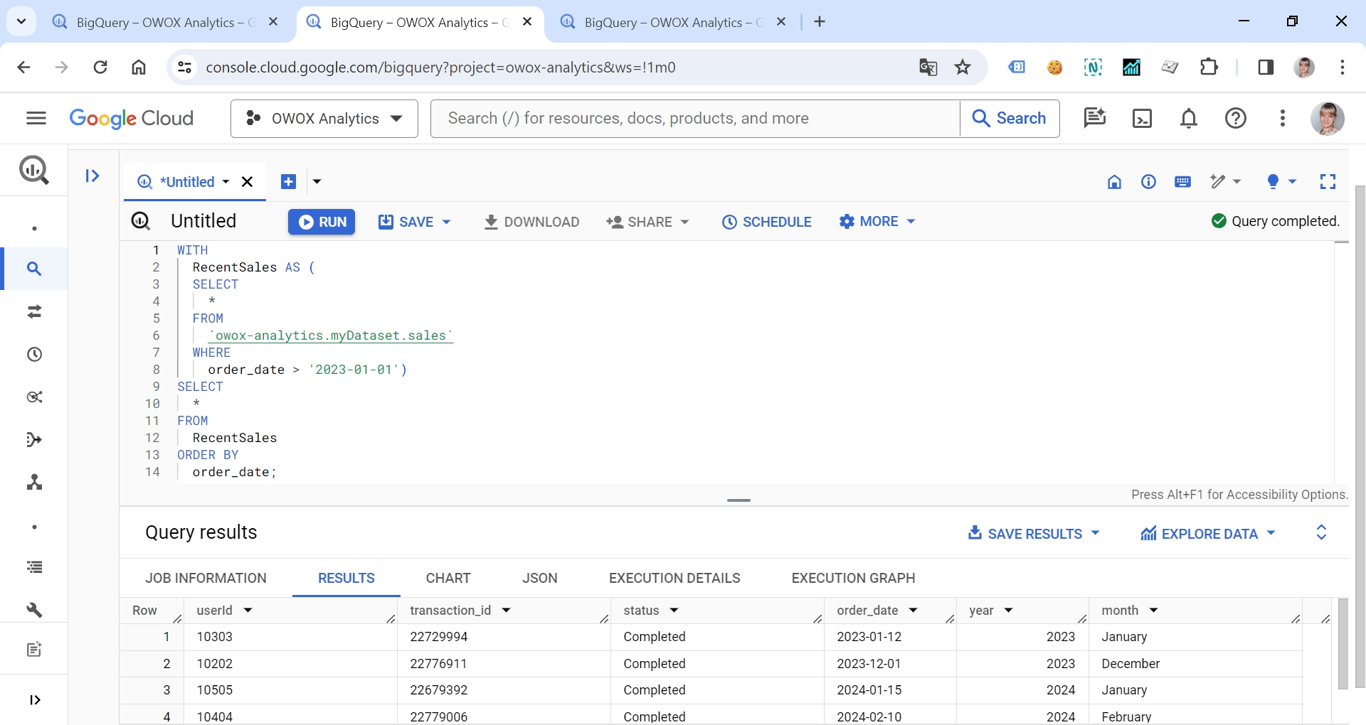Open the Chrome three-dot menu
The height and width of the screenshot is (725, 1366).
(x=1342, y=67)
